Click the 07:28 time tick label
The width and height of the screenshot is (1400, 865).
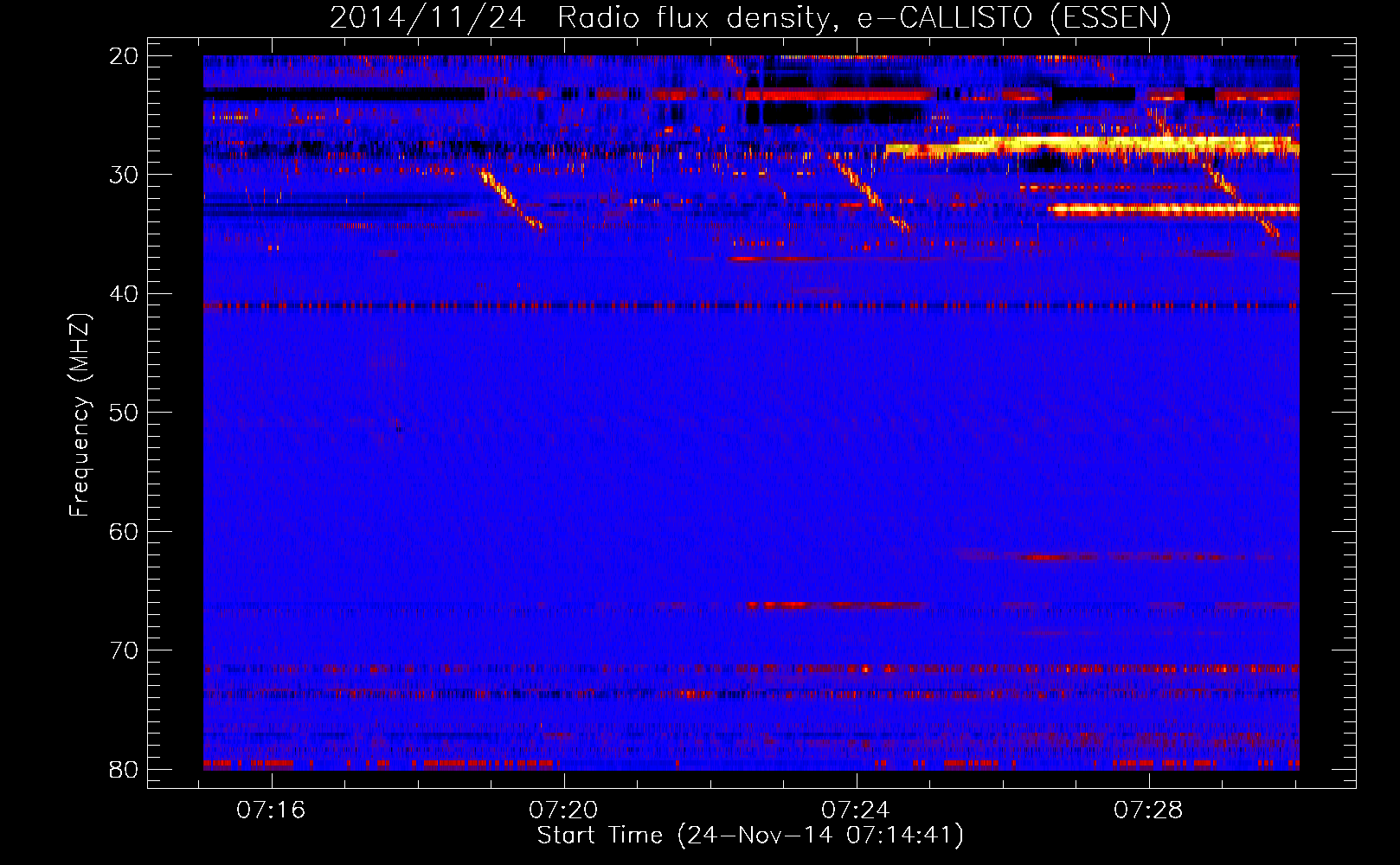[1148, 811]
